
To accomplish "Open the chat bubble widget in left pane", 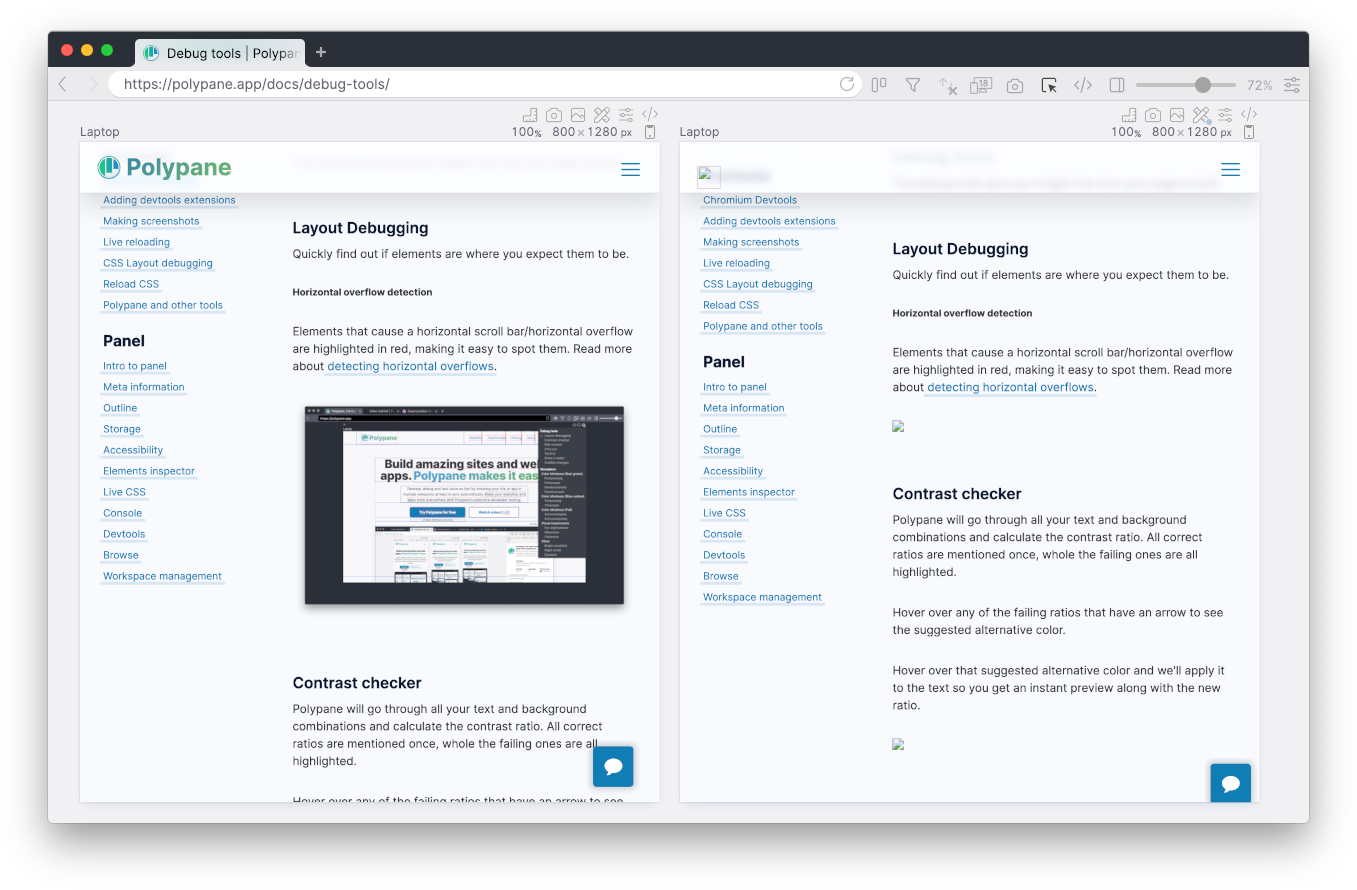I will pyautogui.click(x=613, y=767).
